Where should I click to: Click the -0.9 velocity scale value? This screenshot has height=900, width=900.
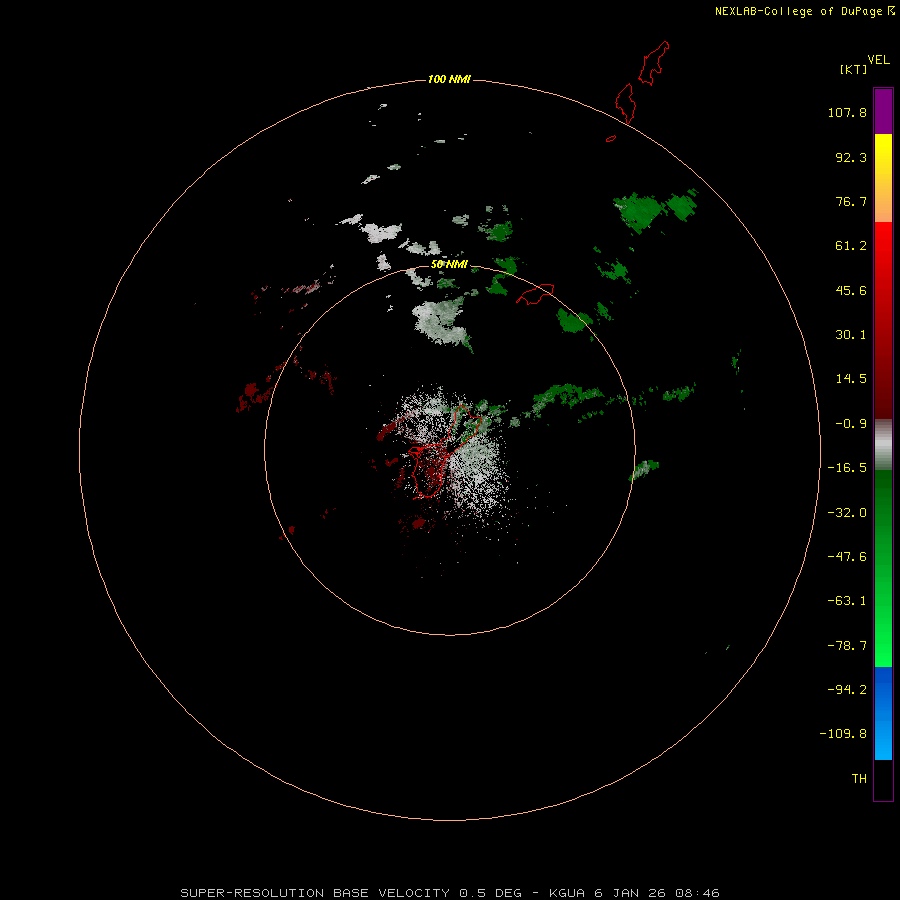click(x=851, y=424)
